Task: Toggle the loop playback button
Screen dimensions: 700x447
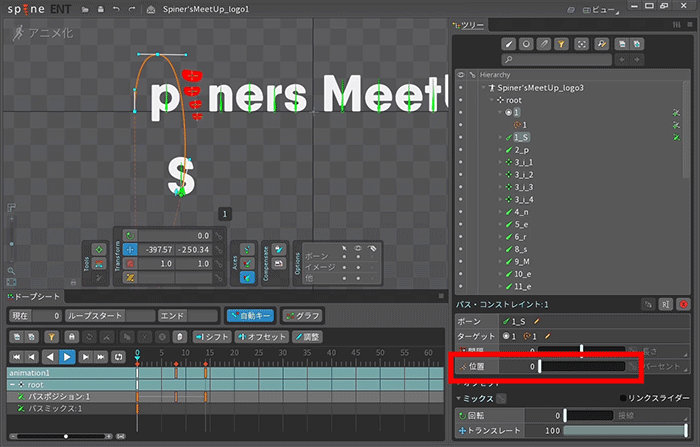Action: [x=118, y=357]
